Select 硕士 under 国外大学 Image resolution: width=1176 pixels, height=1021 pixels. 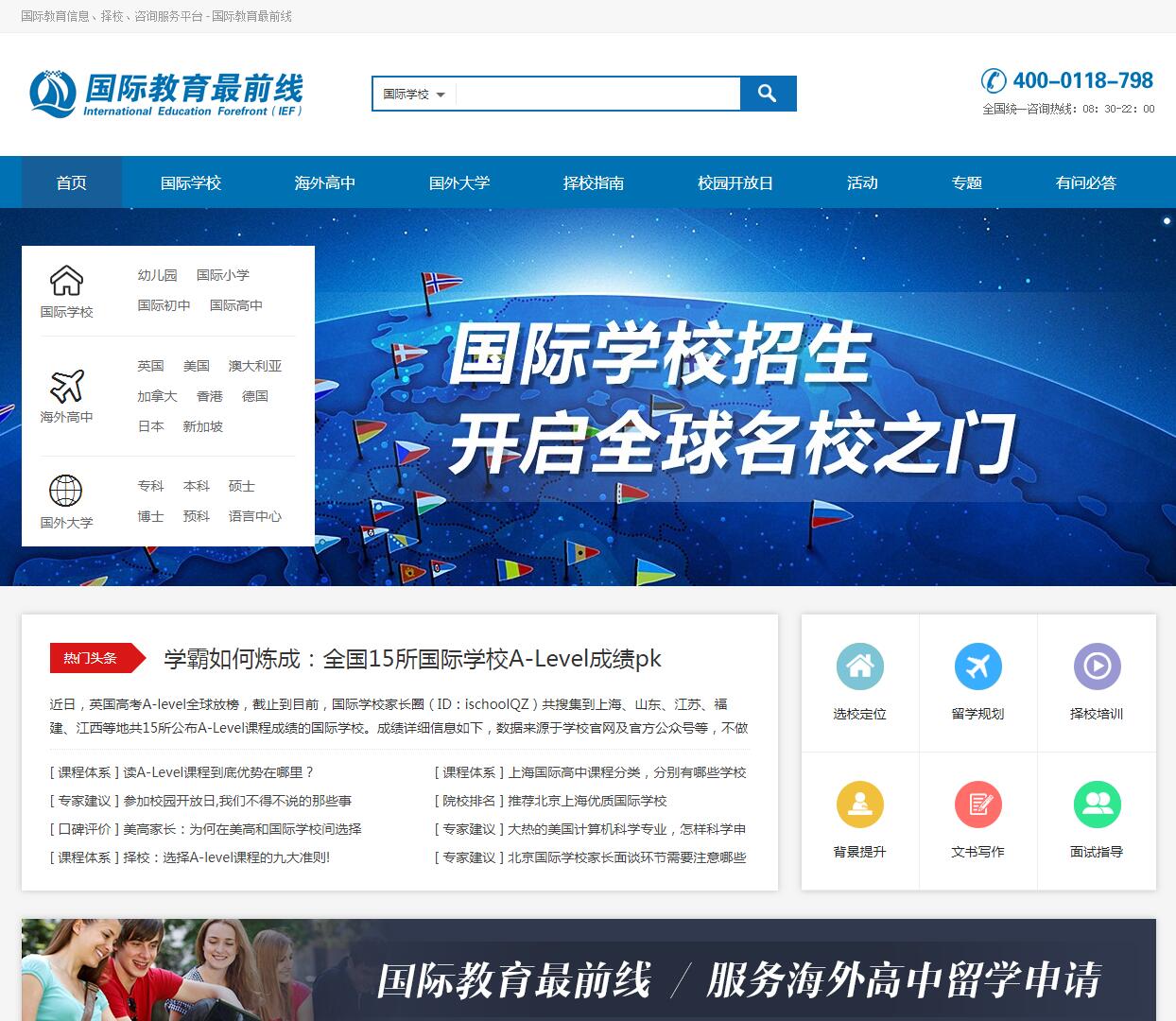tap(241, 486)
